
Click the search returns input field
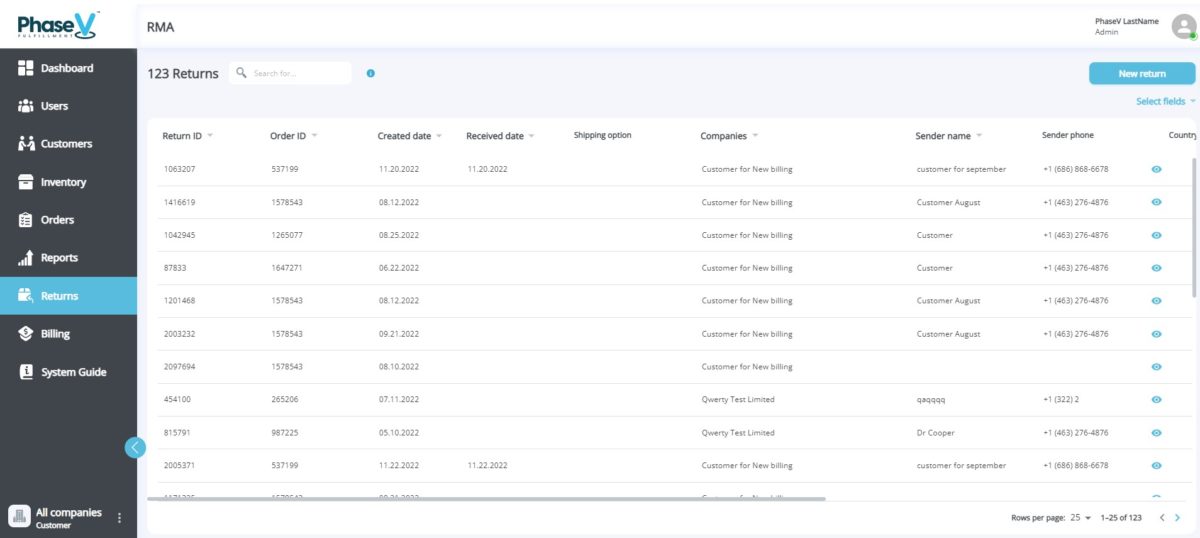tap(290, 73)
